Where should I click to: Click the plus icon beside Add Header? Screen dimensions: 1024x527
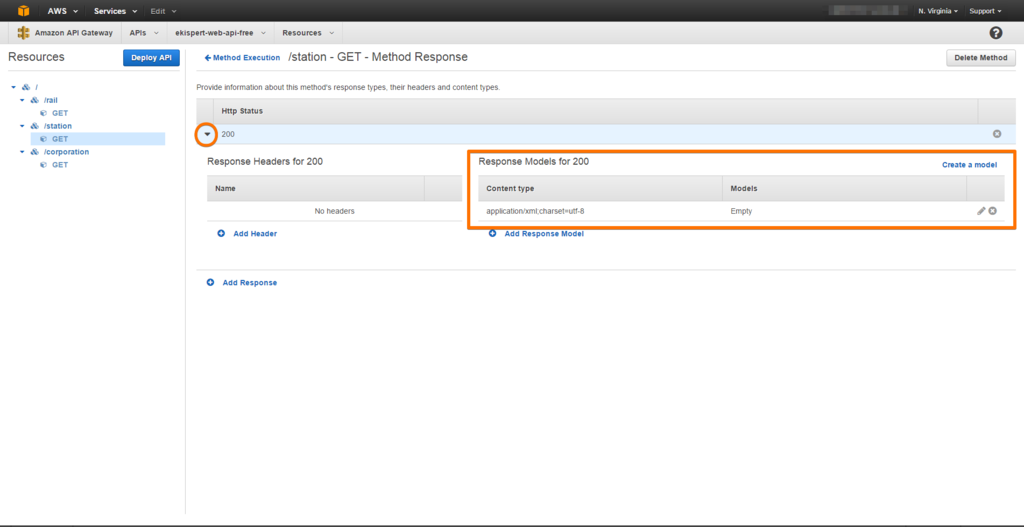pyautogui.click(x=221, y=233)
